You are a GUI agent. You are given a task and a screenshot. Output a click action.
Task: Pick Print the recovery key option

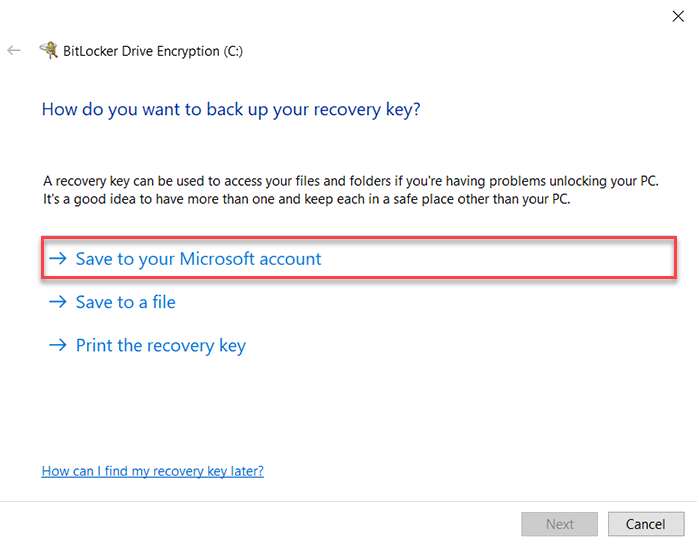[x=160, y=346]
